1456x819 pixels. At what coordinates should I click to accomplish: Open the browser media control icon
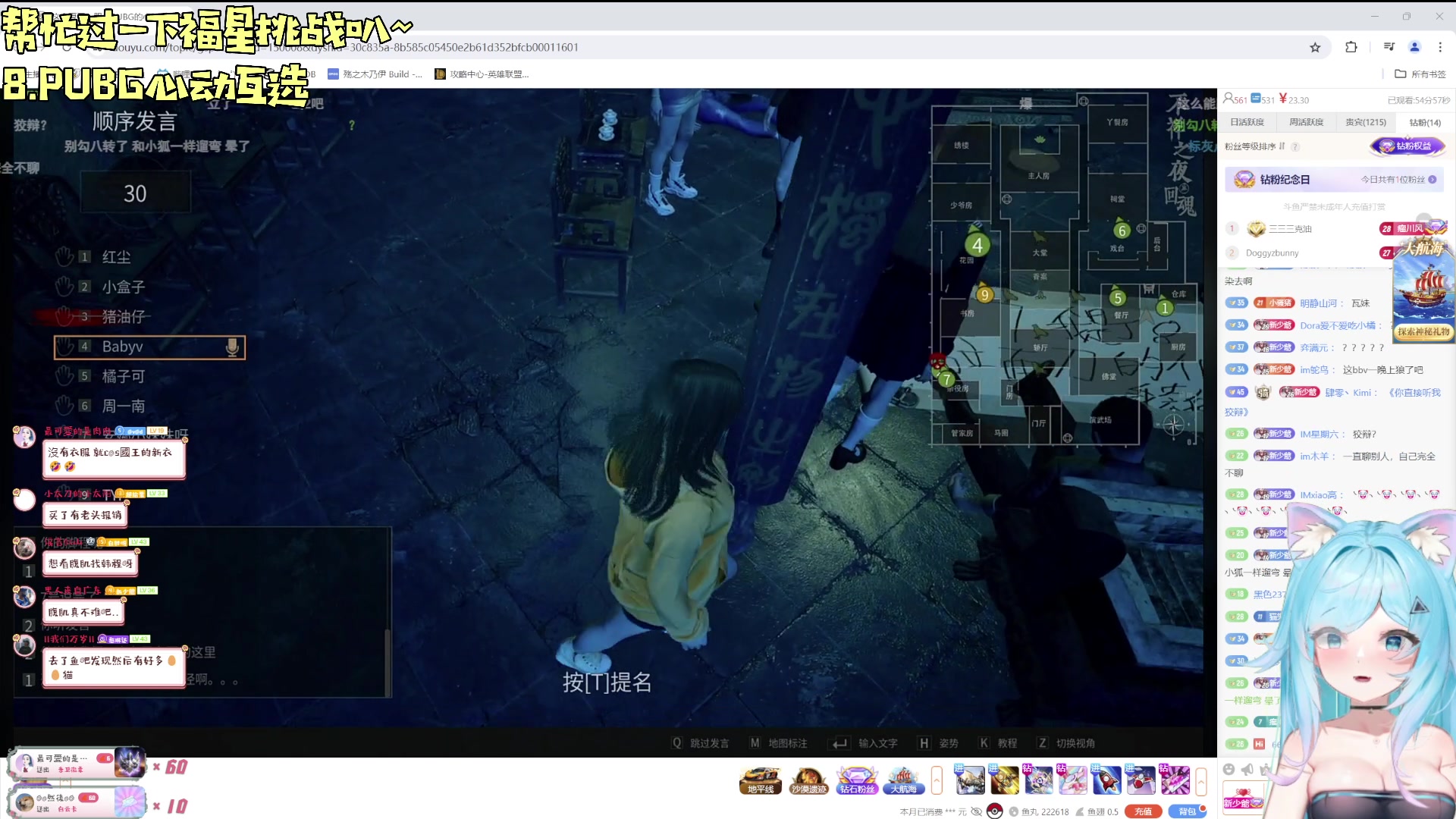click(1389, 47)
